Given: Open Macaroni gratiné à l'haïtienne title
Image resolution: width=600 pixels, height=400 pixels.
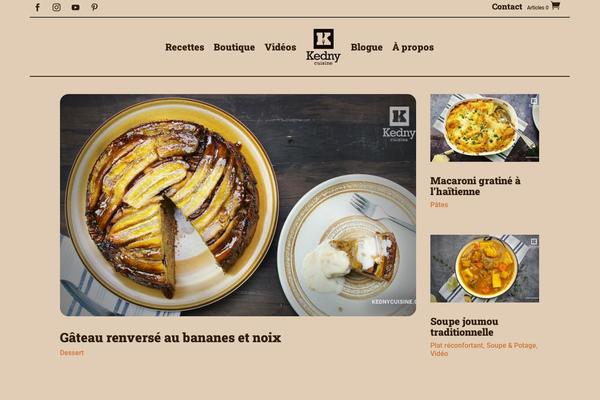Looking at the screenshot, I should pos(475,186).
